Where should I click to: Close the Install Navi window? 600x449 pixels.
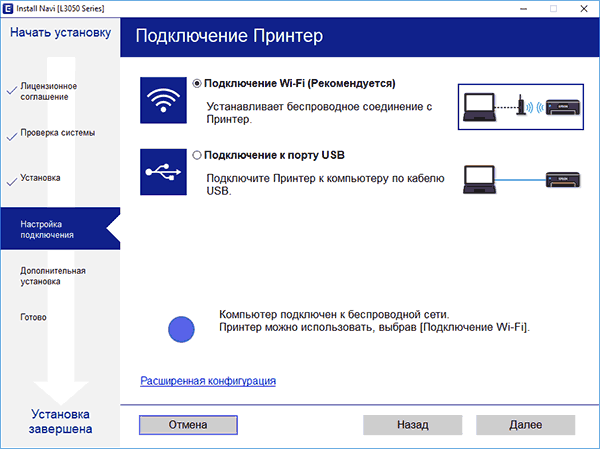584,8
